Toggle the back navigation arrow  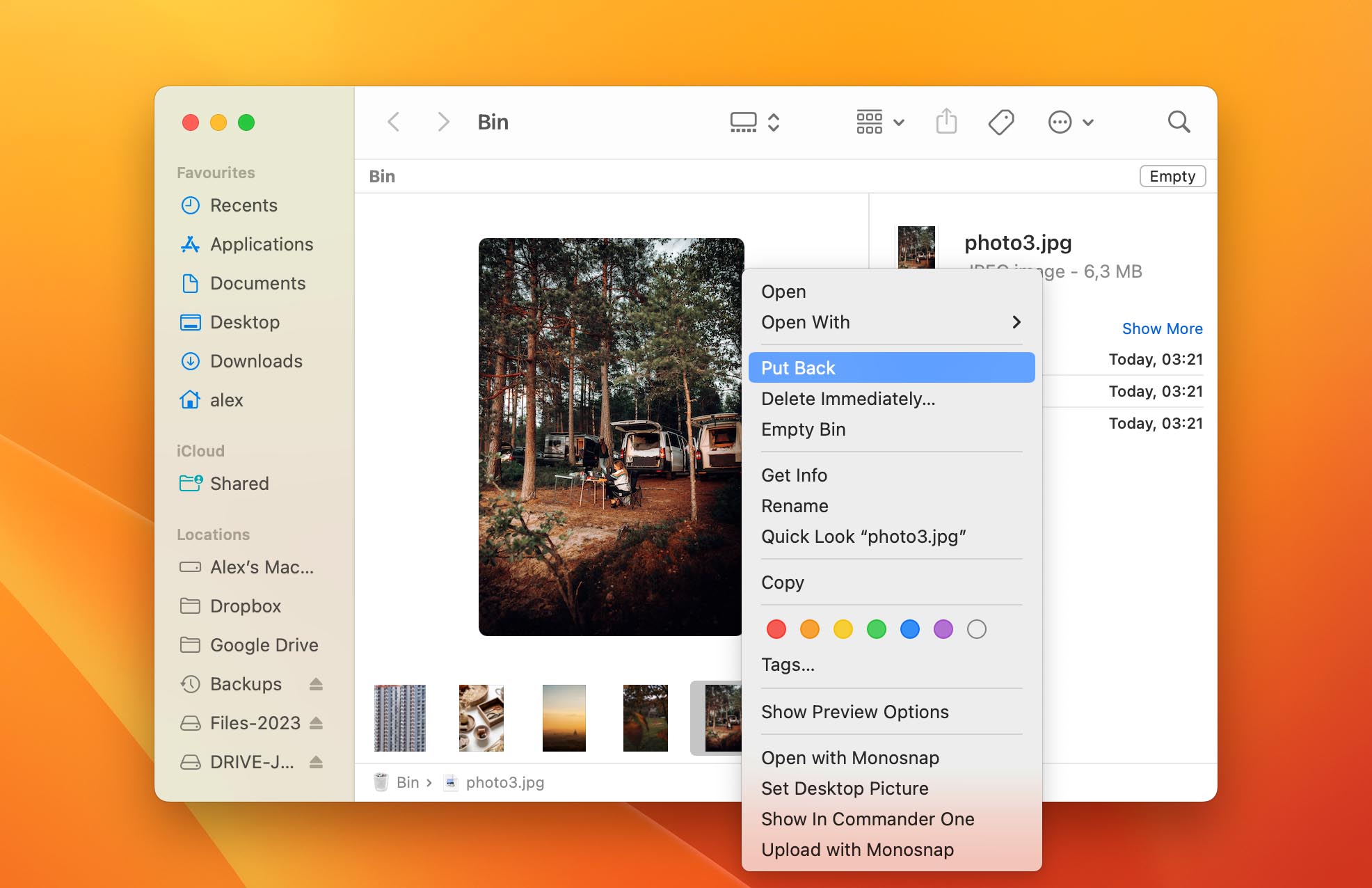click(394, 121)
